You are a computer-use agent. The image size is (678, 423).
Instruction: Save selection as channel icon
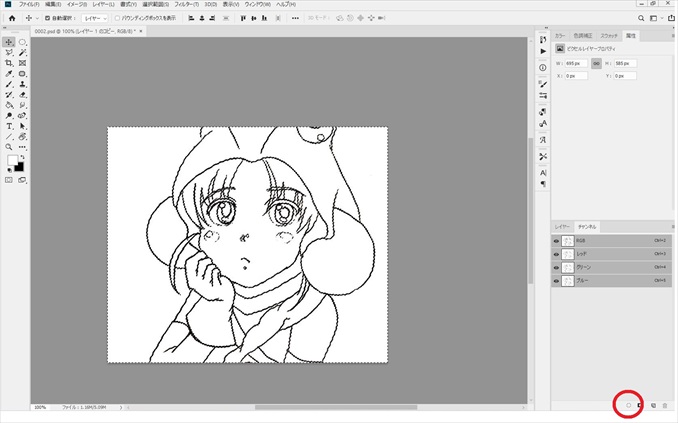(x=640, y=405)
